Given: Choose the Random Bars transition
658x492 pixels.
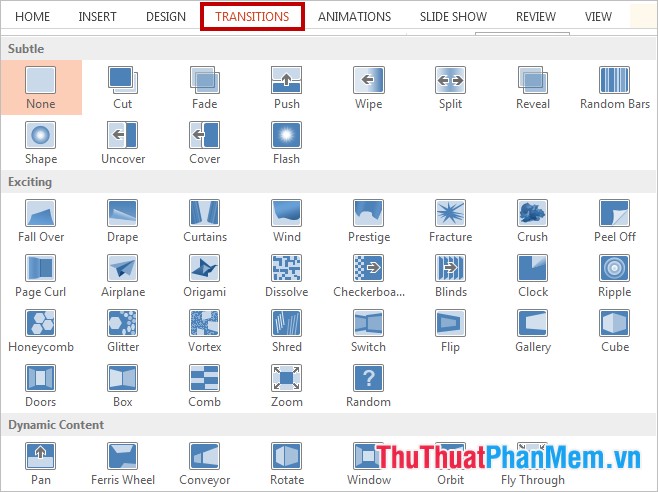Looking at the screenshot, I should 615,87.
